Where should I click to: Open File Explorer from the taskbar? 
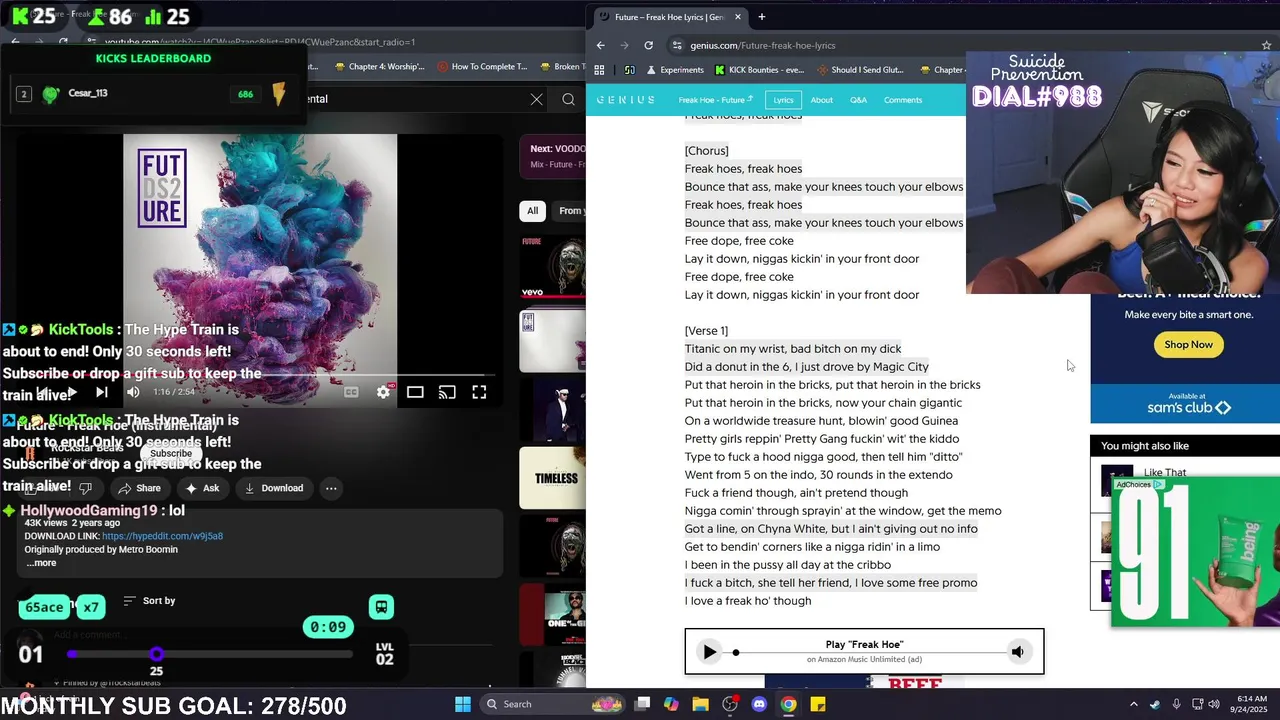tap(700, 704)
